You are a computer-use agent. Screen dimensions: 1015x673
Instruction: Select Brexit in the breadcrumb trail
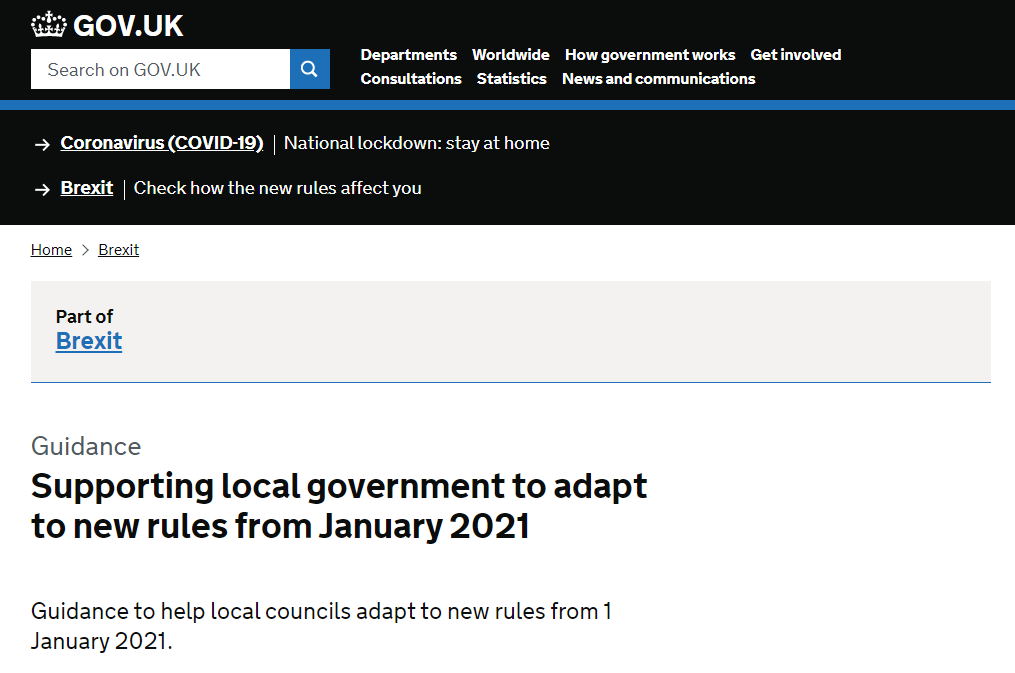pos(118,250)
